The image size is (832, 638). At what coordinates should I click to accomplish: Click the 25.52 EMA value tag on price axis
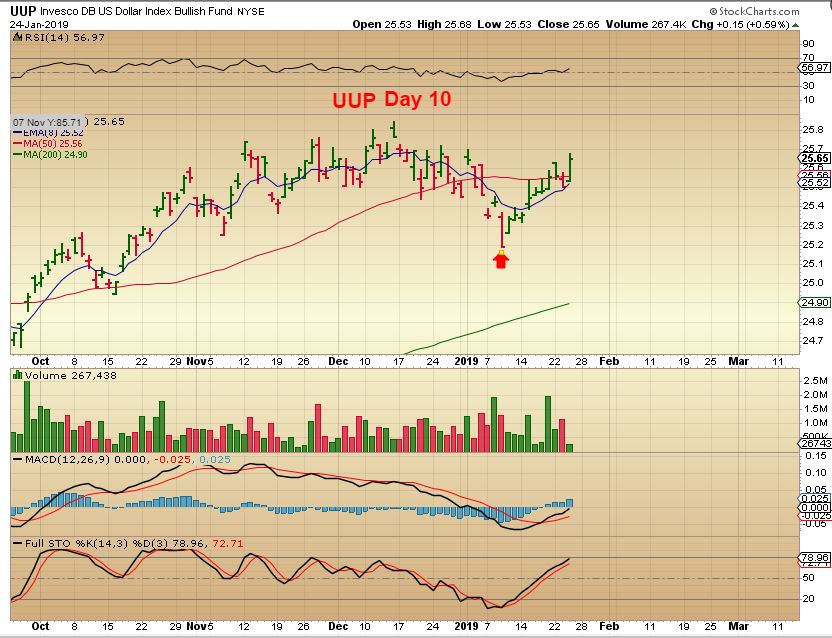click(814, 183)
